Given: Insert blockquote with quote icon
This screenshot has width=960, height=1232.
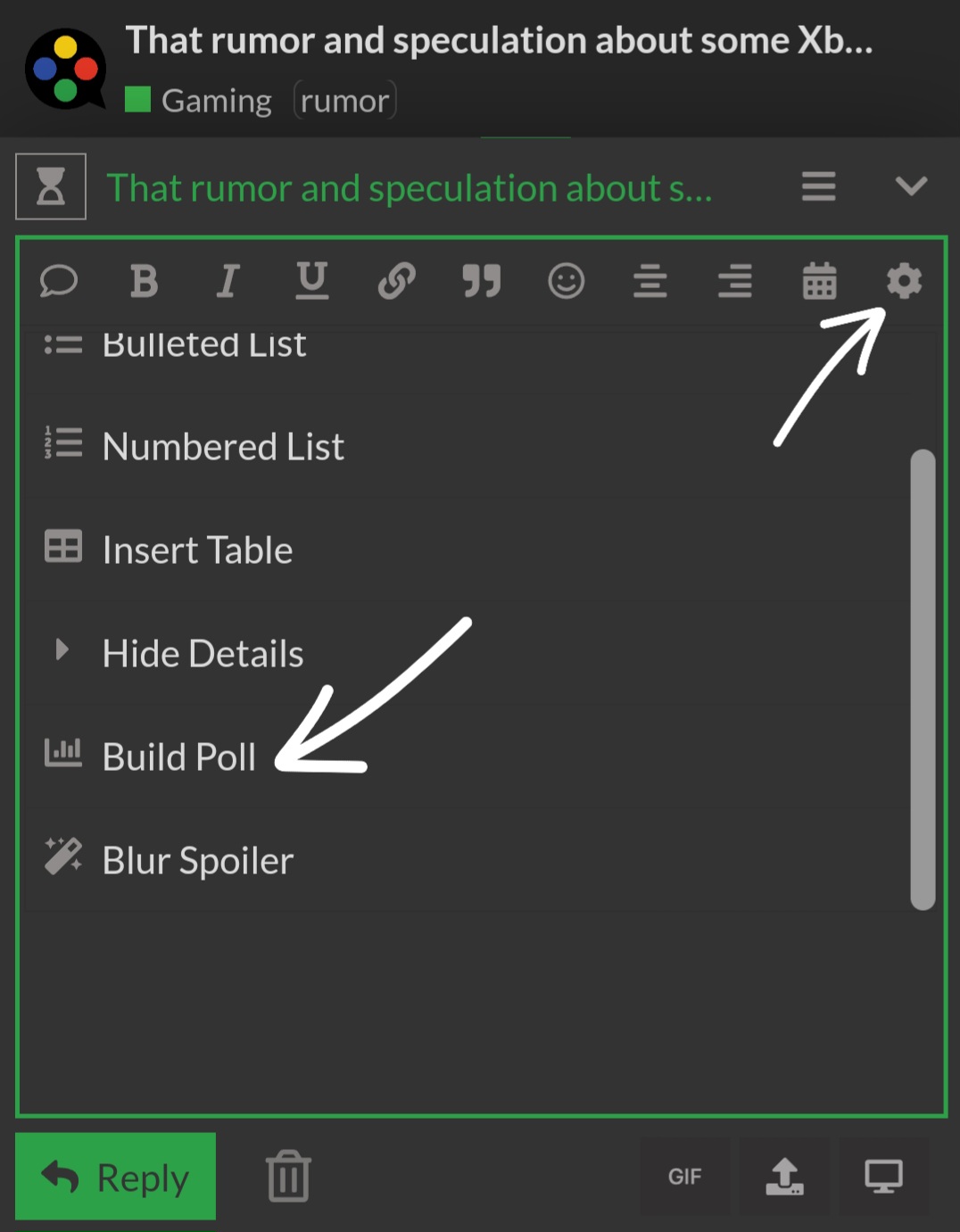Looking at the screenshot, I should click(x=481, y=281).
